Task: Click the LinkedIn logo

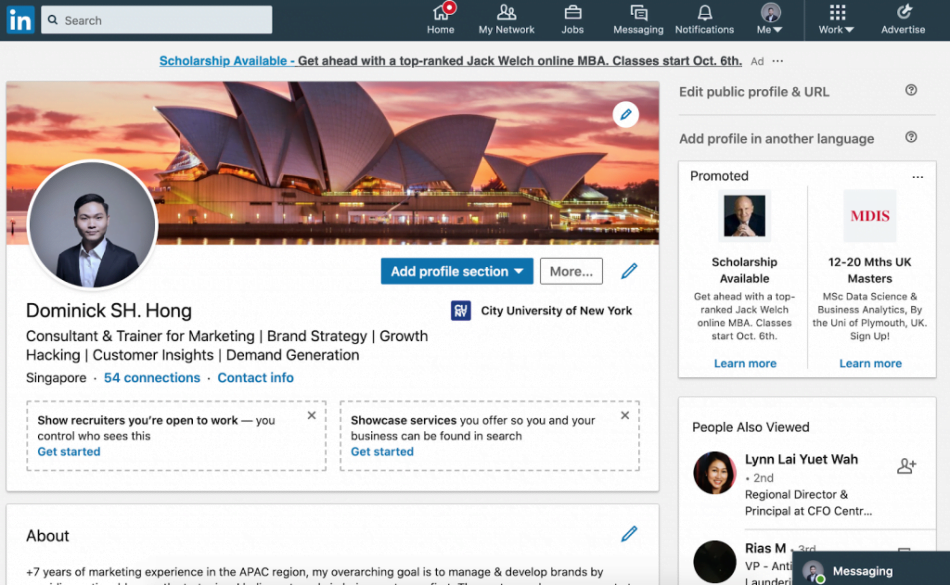Action: tap(20, 20)
